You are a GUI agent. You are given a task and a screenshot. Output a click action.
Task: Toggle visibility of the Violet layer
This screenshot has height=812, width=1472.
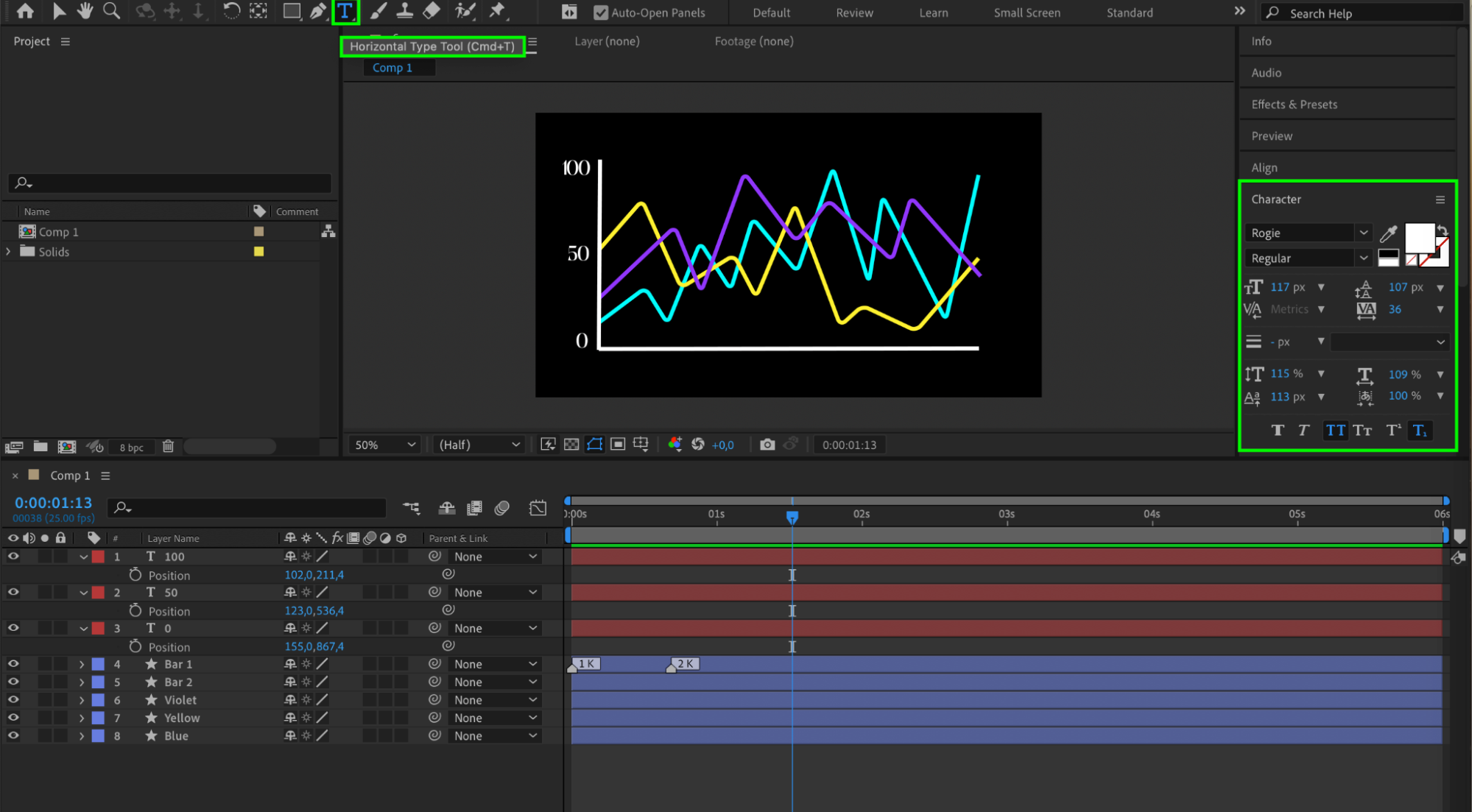(13, 700)
